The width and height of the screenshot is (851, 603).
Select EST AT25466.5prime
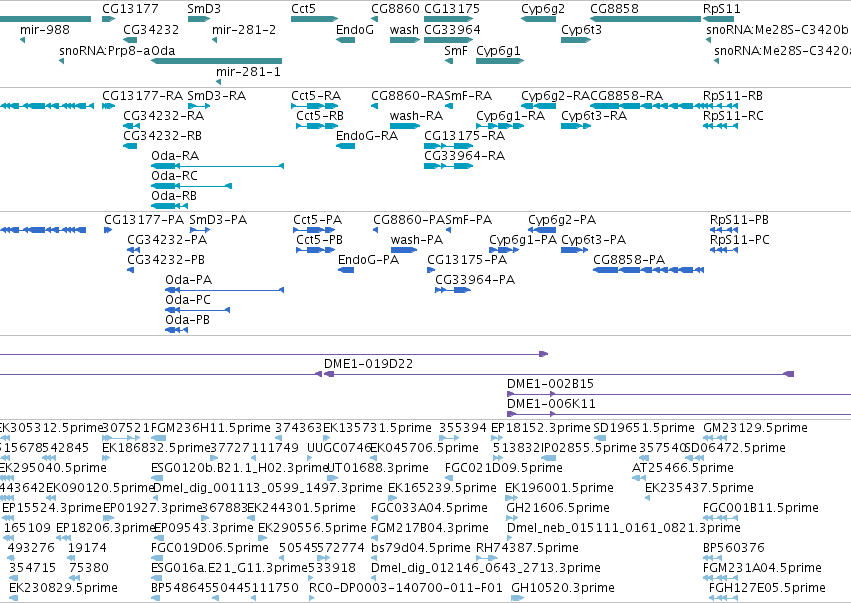point(683,468)
